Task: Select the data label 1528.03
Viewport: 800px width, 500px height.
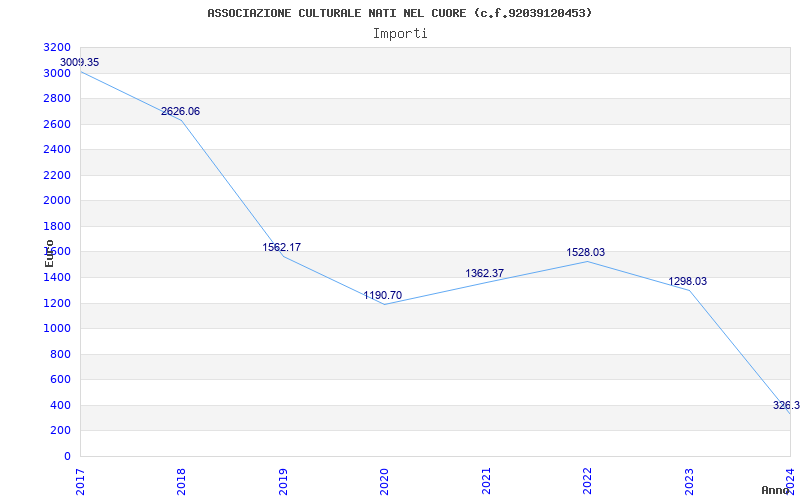Action: point(586,252)
